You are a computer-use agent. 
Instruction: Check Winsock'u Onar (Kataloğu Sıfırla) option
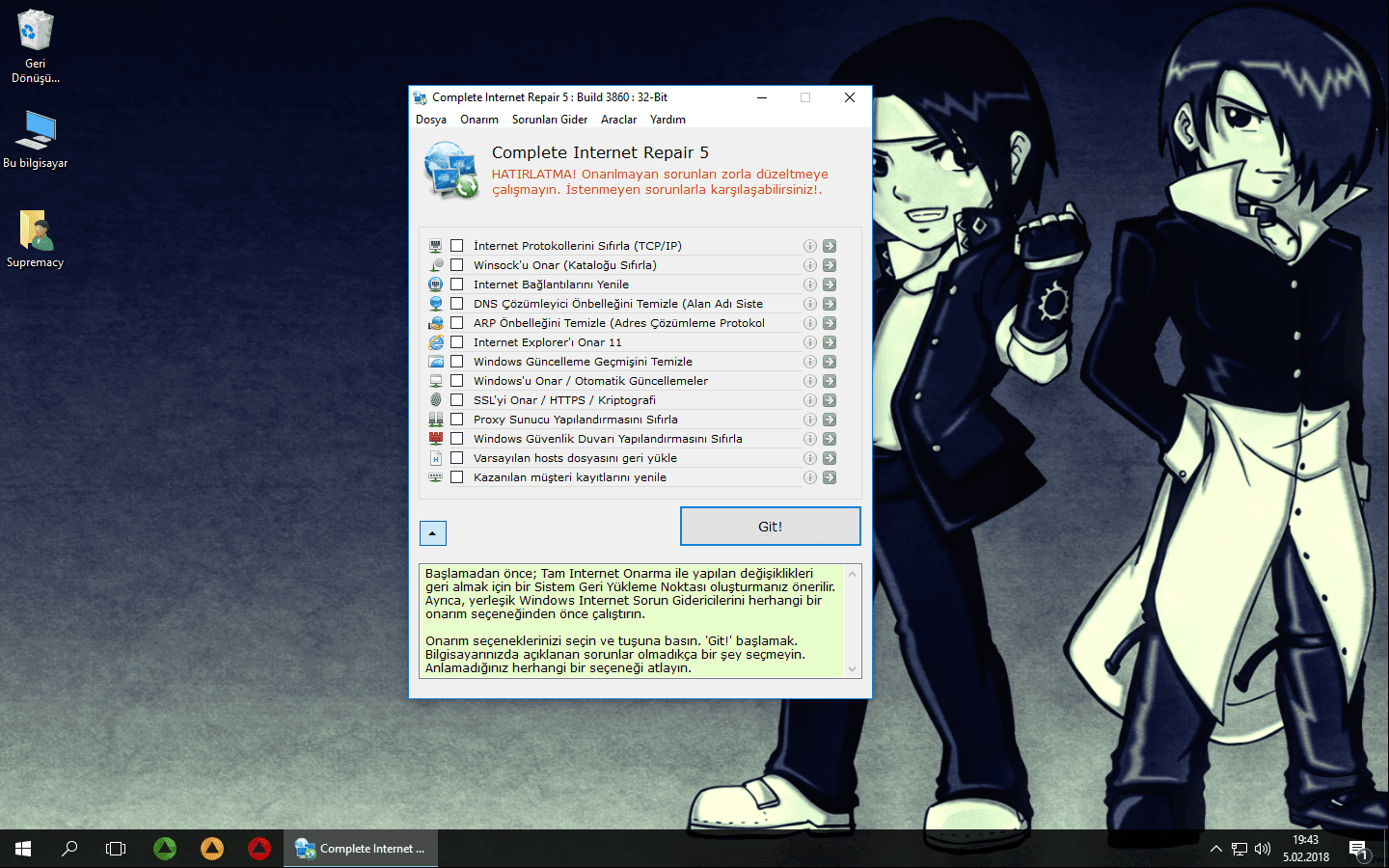[x=457, y=265]
